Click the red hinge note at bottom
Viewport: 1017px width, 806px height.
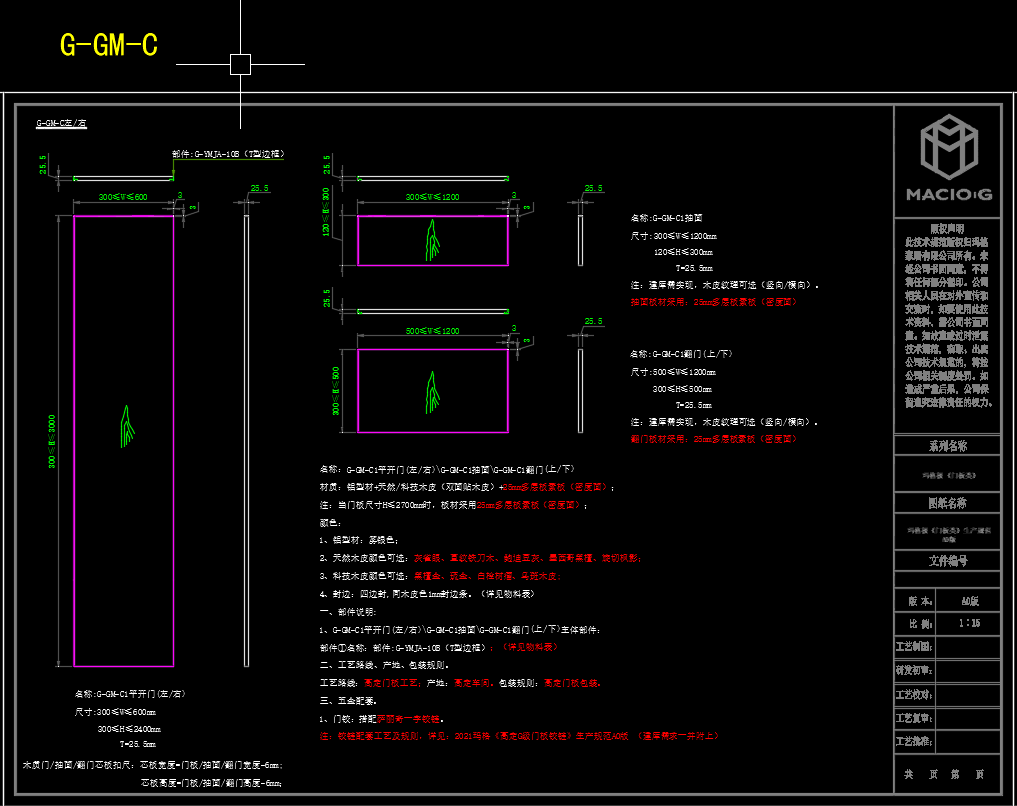[x=518, y=736]
